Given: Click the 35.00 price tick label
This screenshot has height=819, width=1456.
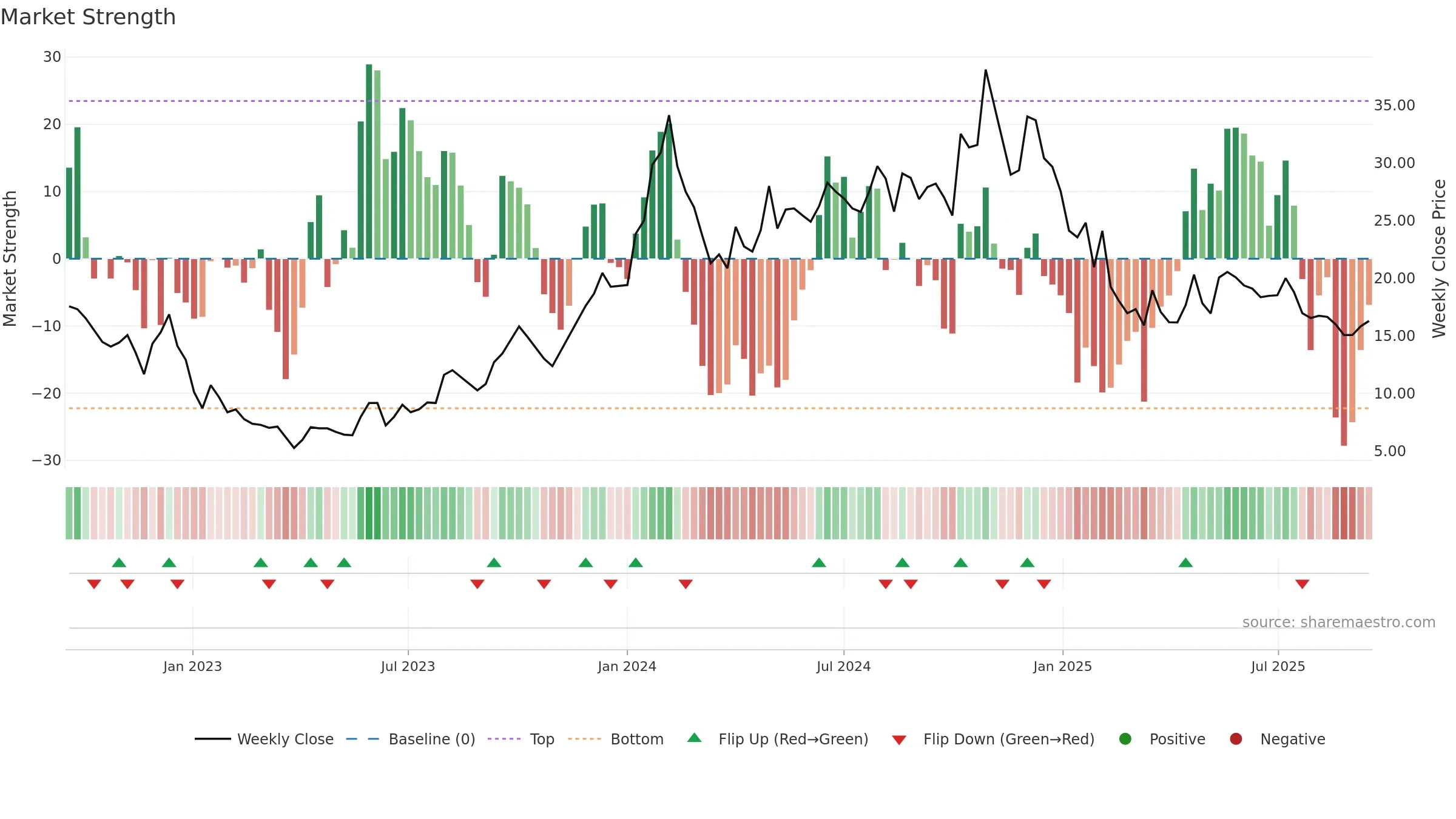Looking at the screenshot, I should 1394,106.
